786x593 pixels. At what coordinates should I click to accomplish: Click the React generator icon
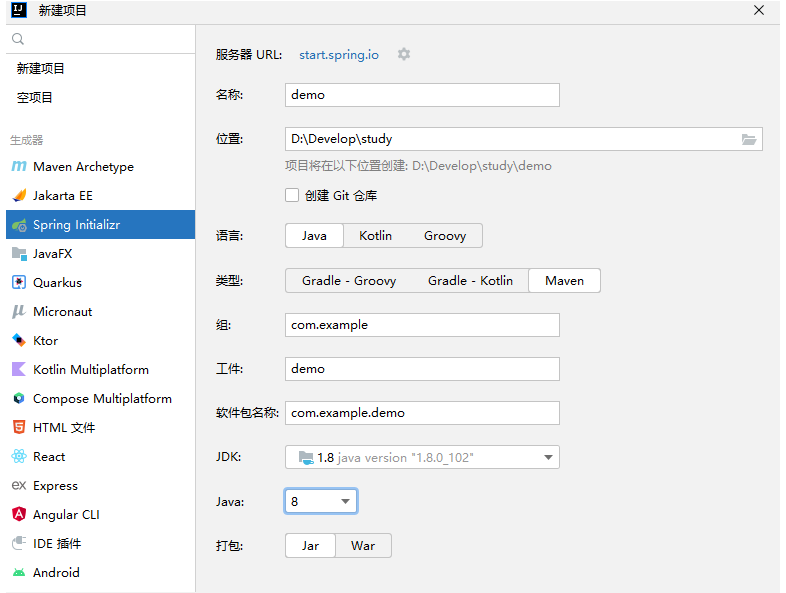18,457
